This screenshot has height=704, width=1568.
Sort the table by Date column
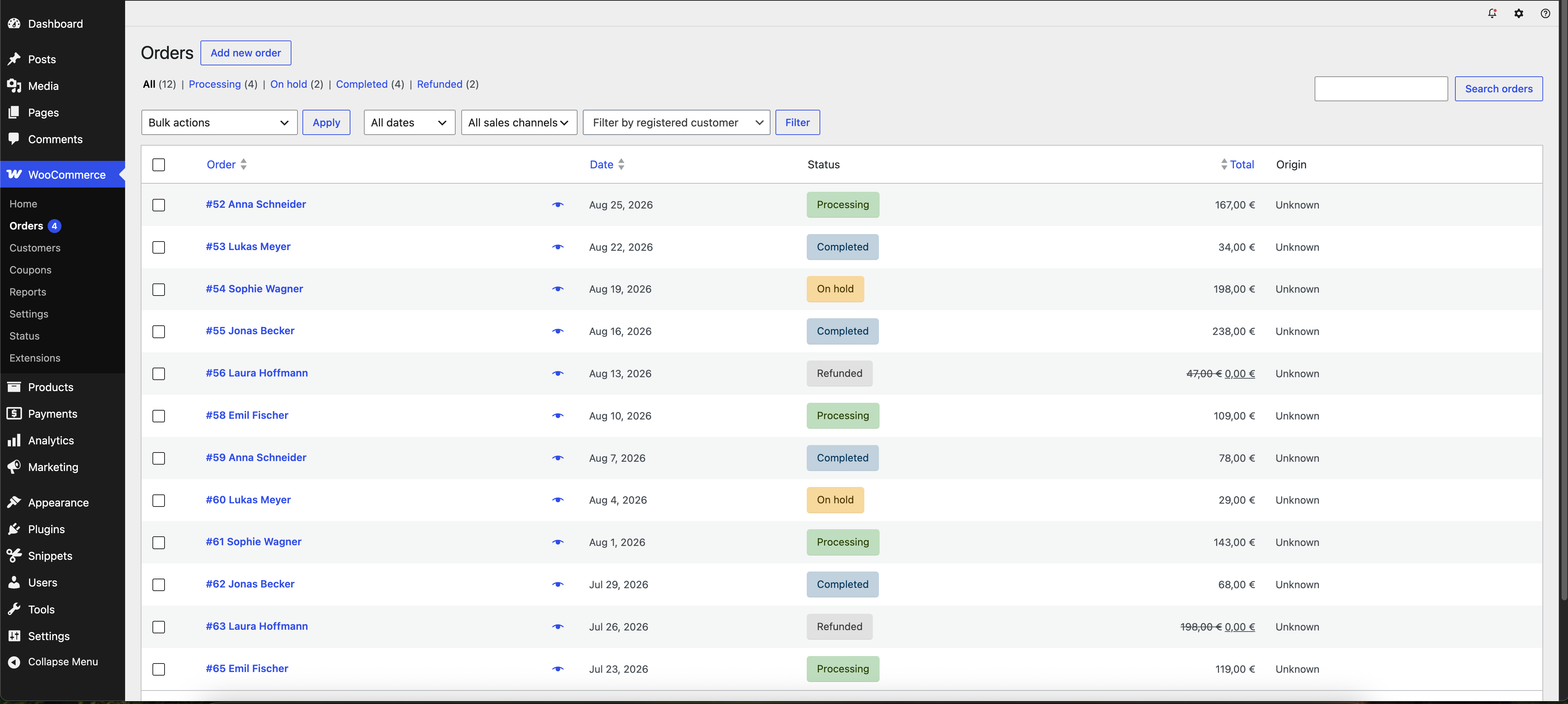(x=607, y=164)
